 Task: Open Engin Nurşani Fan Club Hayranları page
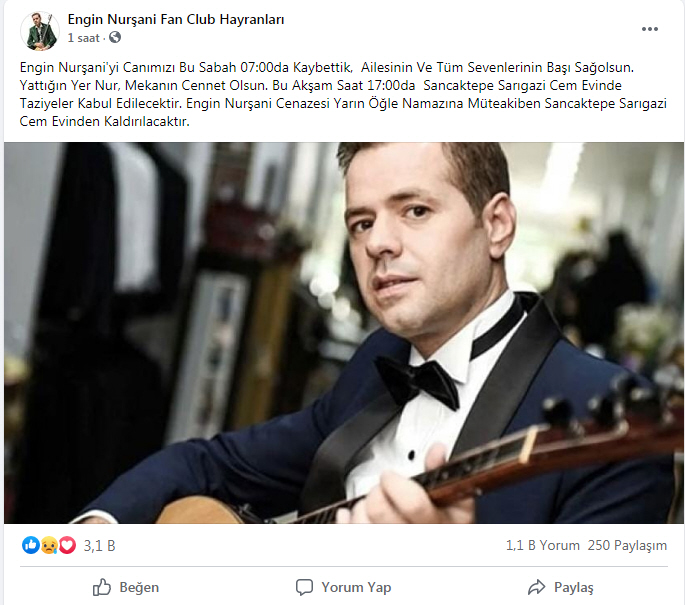pyautogui.click(x=176, y=20)
